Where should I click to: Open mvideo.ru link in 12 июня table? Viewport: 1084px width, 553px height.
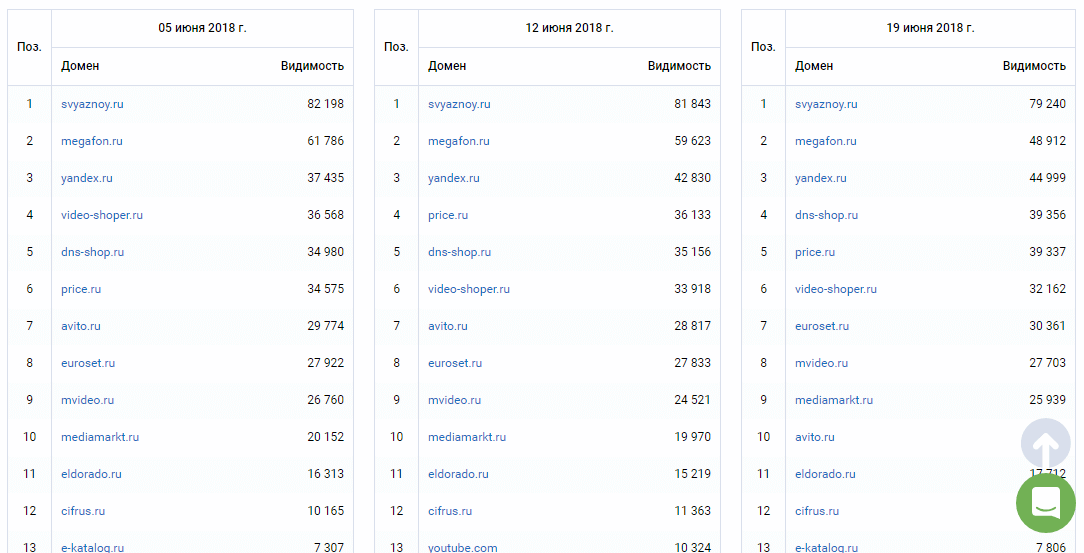click(454, 400)
